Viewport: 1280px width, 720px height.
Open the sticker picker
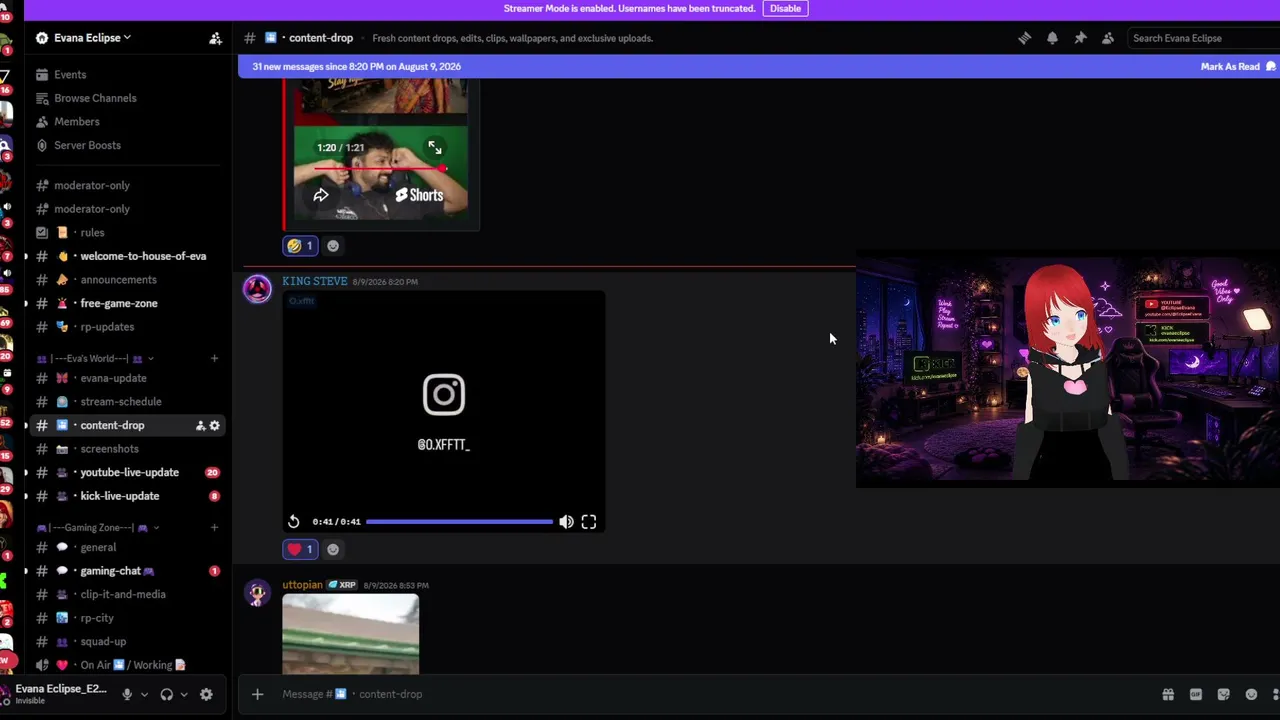(1223, 694)
